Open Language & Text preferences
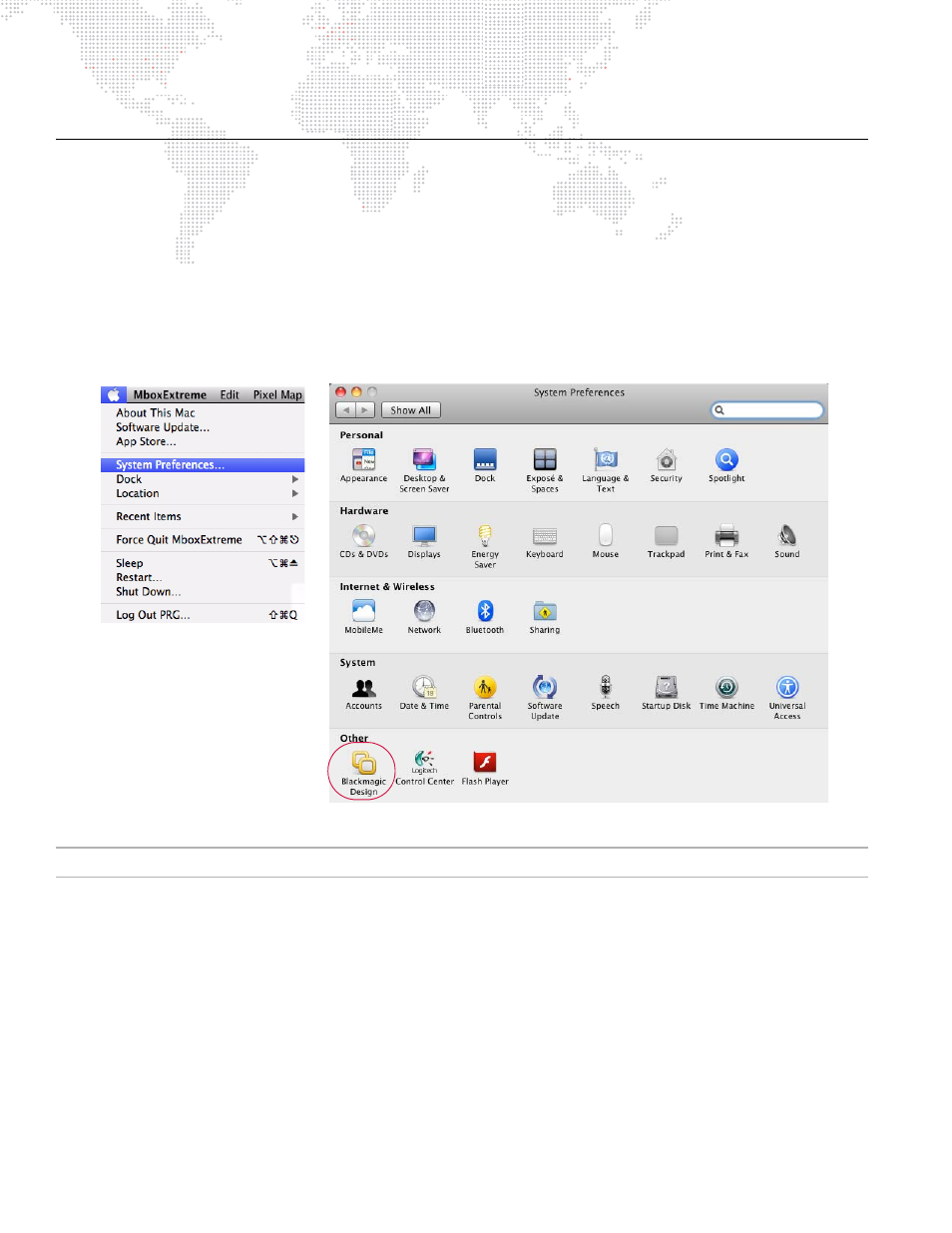952x1233 pixels. pyautogui.click(x=606, y=470)
